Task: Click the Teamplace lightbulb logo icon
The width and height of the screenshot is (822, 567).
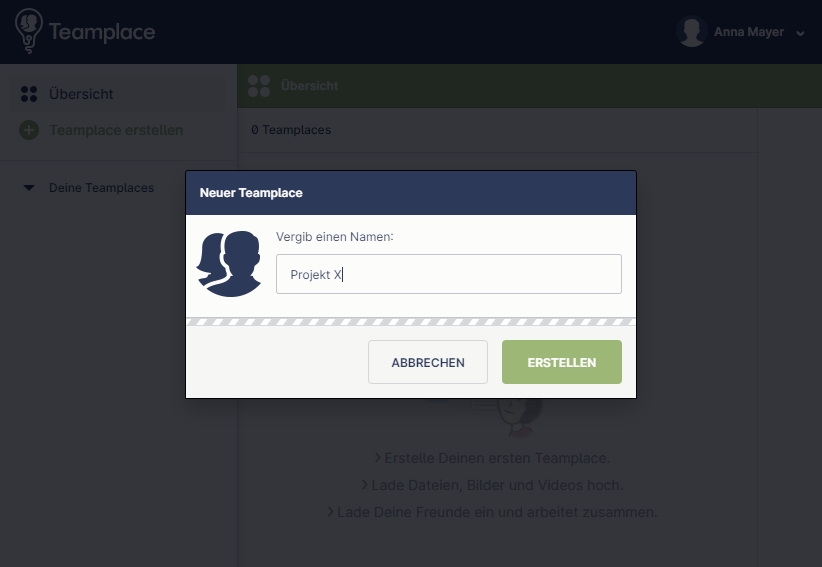Action: pyautogui.click(x=28, y=30)
